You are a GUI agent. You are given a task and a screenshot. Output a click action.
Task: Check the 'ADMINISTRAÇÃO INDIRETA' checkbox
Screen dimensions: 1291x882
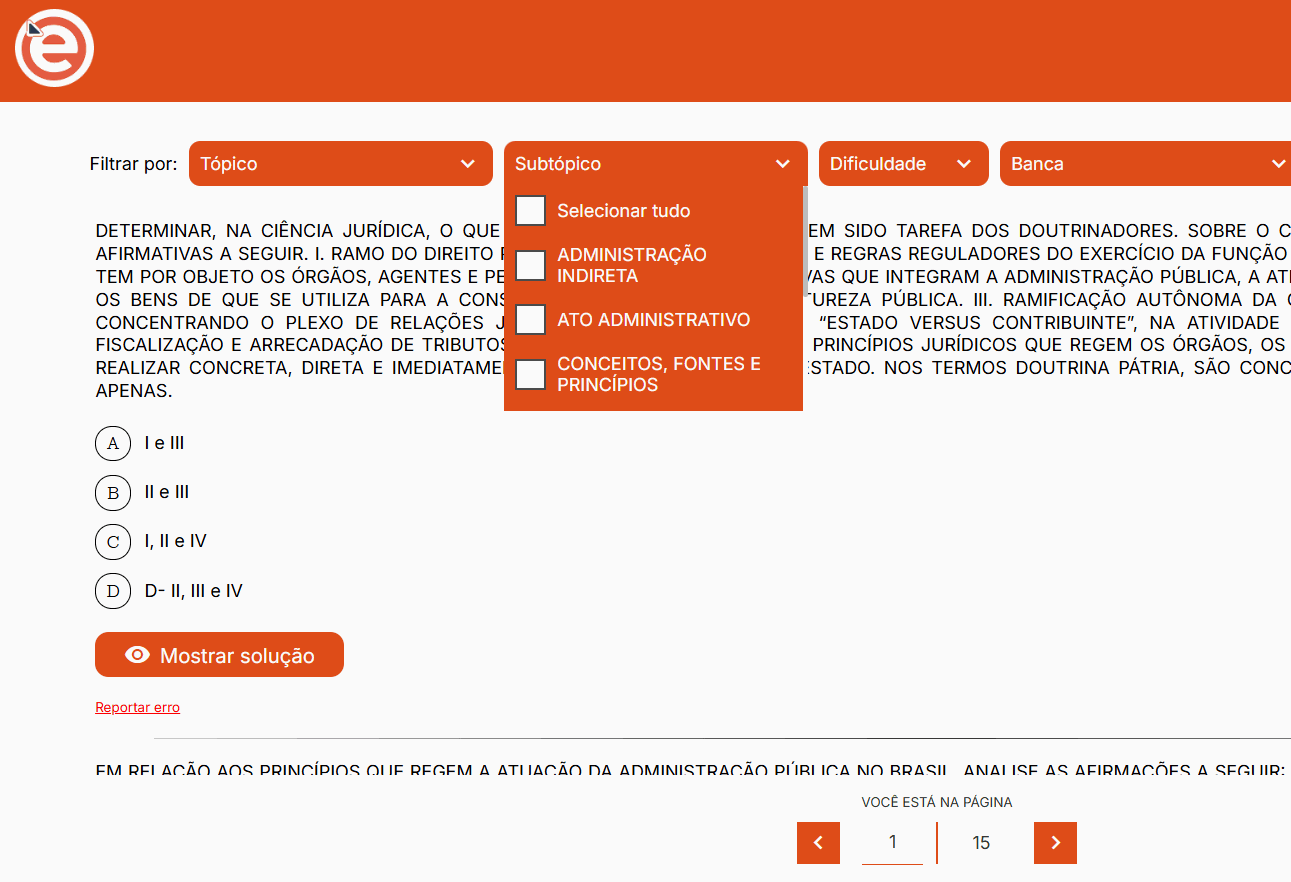[530, 265]
